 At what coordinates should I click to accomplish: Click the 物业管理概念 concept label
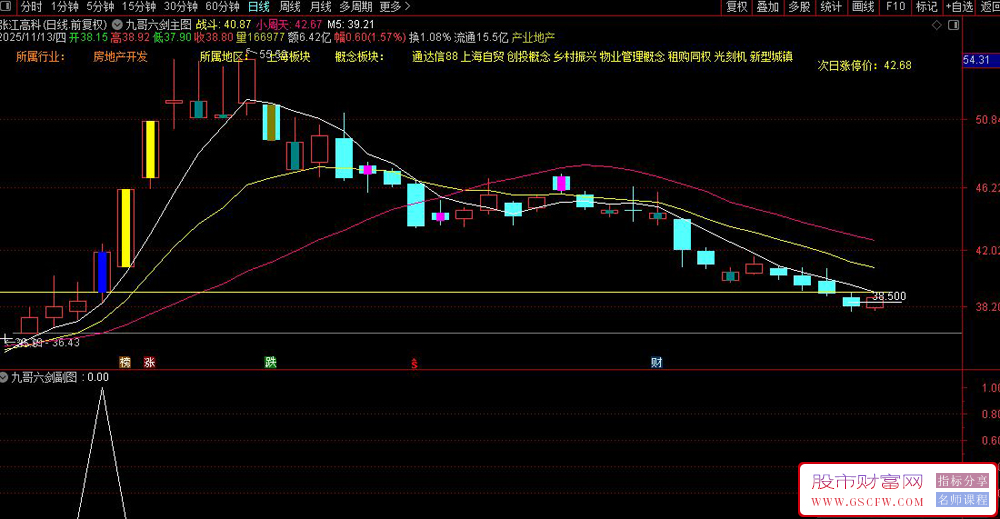coord(632,57)
